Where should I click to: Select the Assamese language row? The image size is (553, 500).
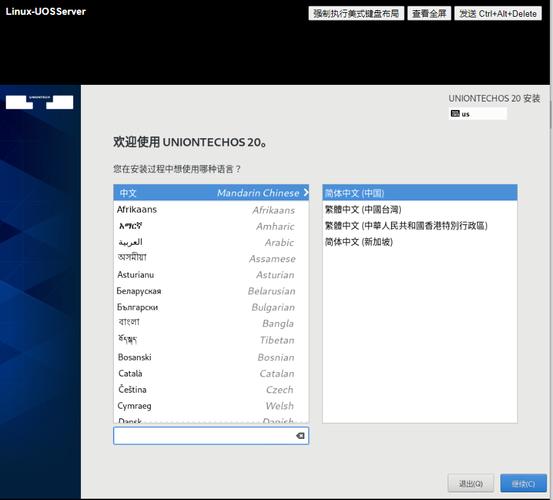coord(211,258)
